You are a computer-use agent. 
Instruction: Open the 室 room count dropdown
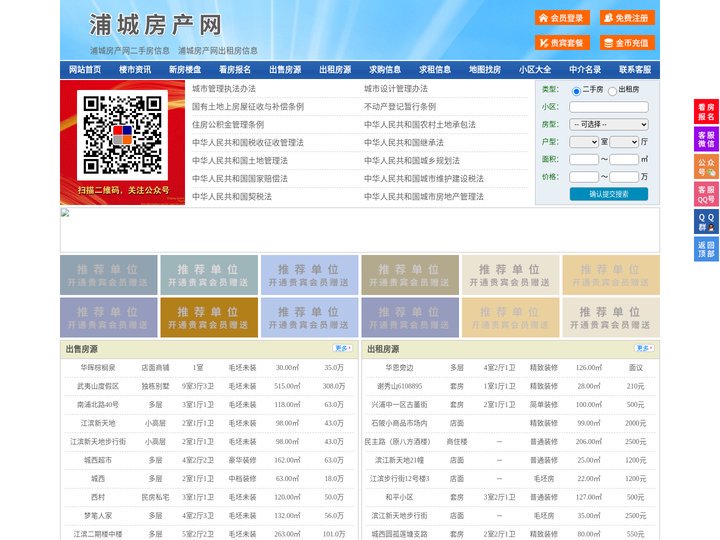tap(584, 142)
